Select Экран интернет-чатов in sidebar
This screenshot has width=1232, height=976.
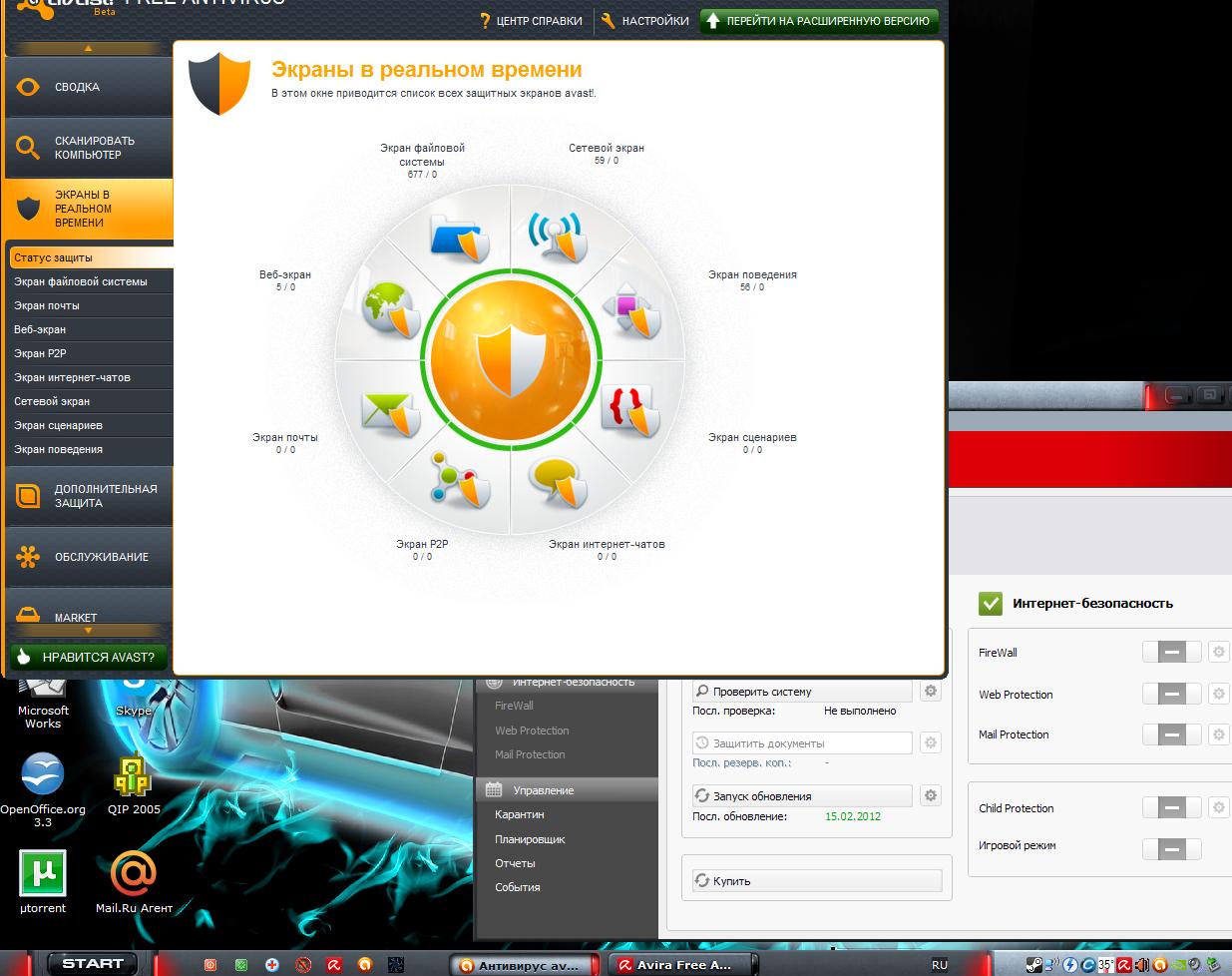click(92, 377)
